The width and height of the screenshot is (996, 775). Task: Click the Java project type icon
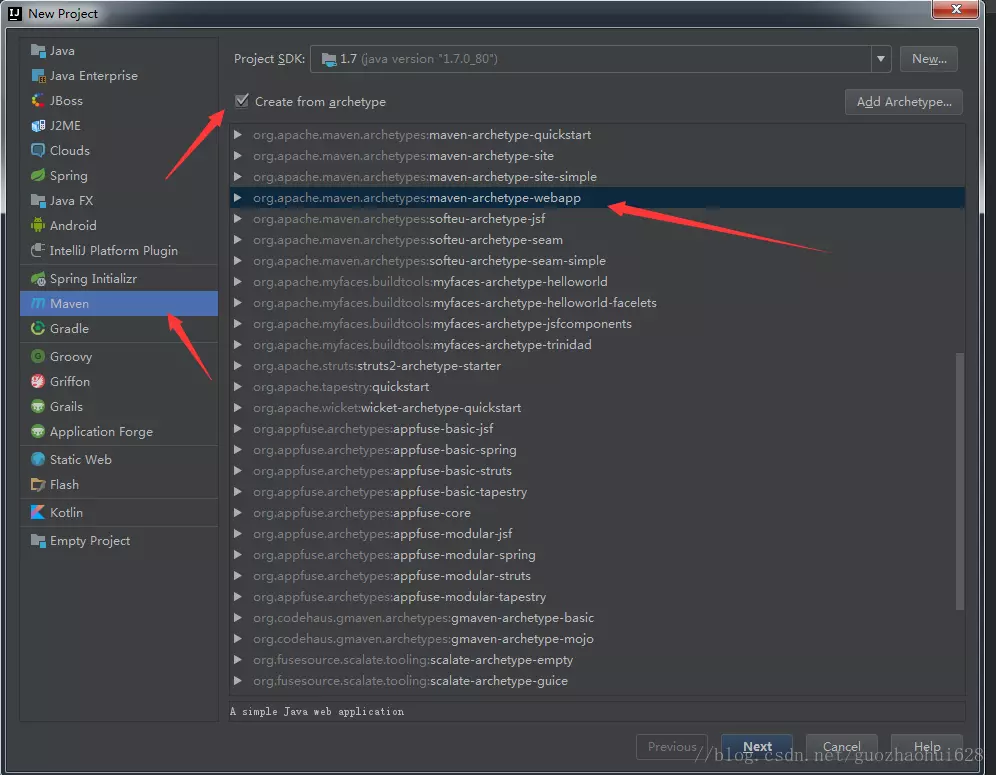point(38,51)
